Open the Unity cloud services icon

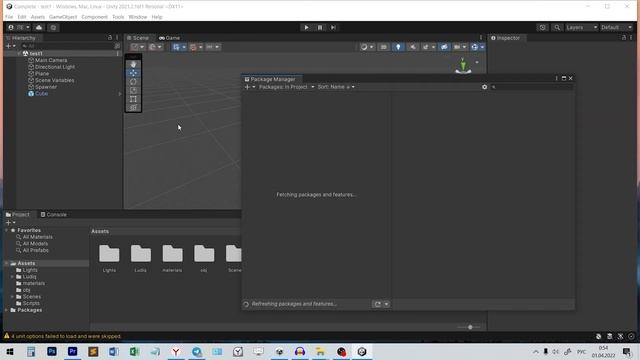[39, 27]
